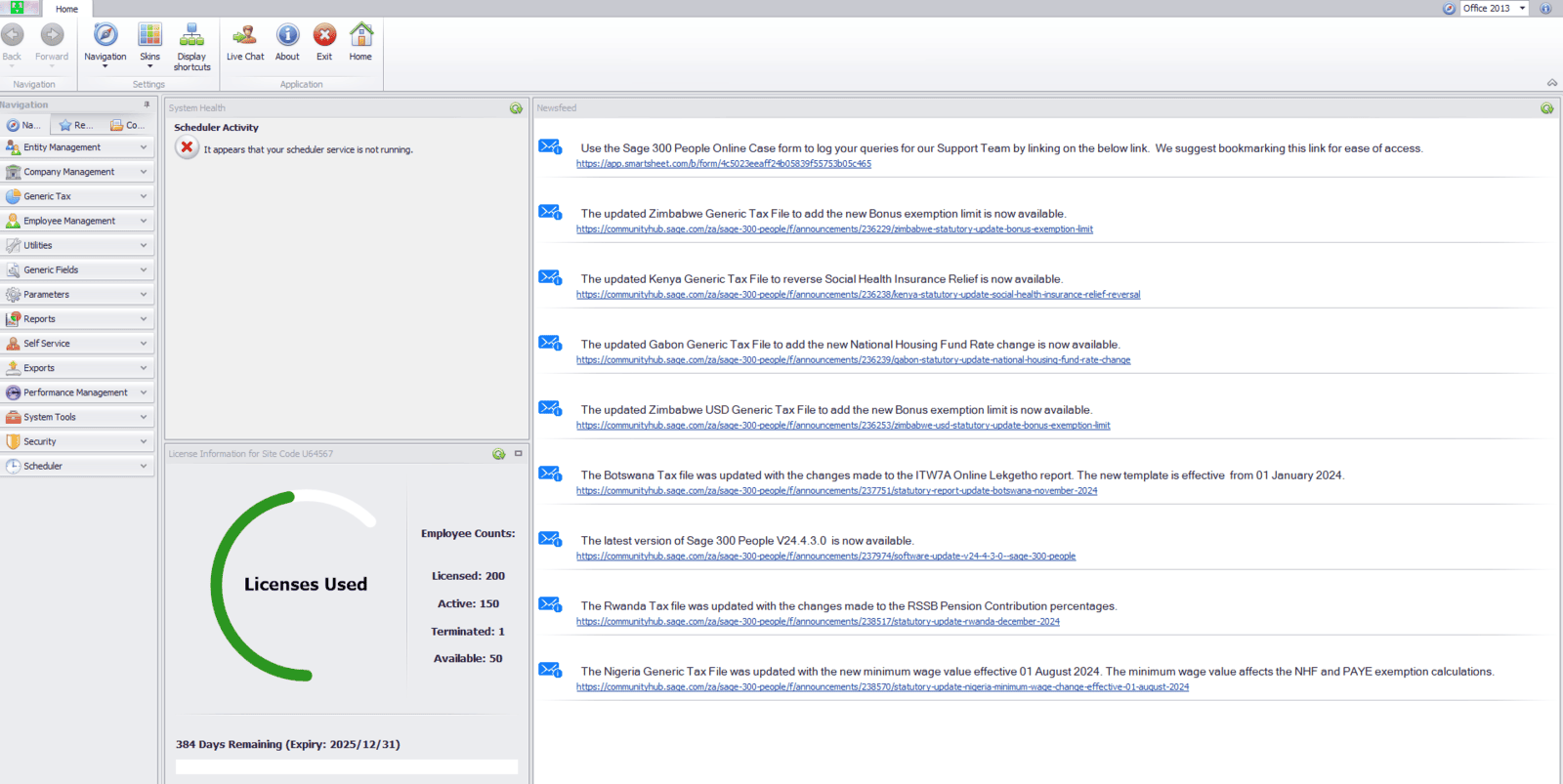Select the Home ribbon tab
The height and width of the screenshot is (784, 1563).
click(x=66, y=9)
